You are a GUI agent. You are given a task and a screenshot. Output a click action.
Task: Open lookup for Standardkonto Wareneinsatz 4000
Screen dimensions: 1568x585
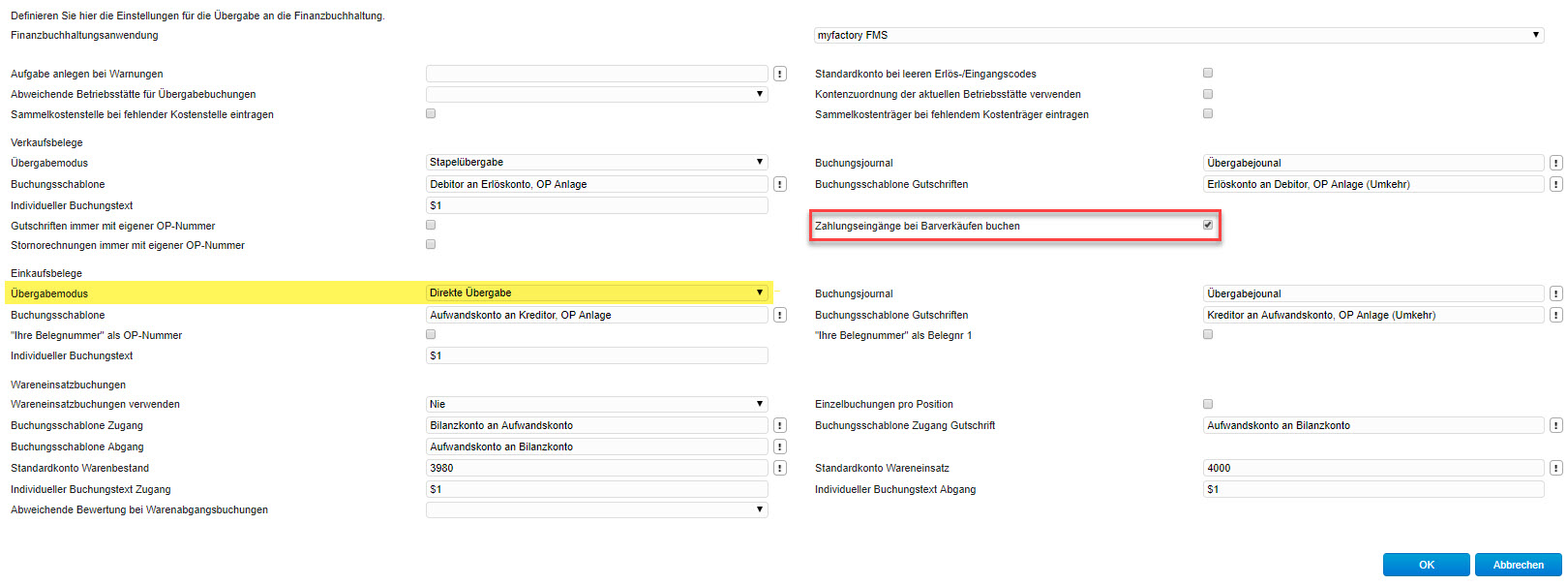pyautogui.click(x=1555, y=468)
